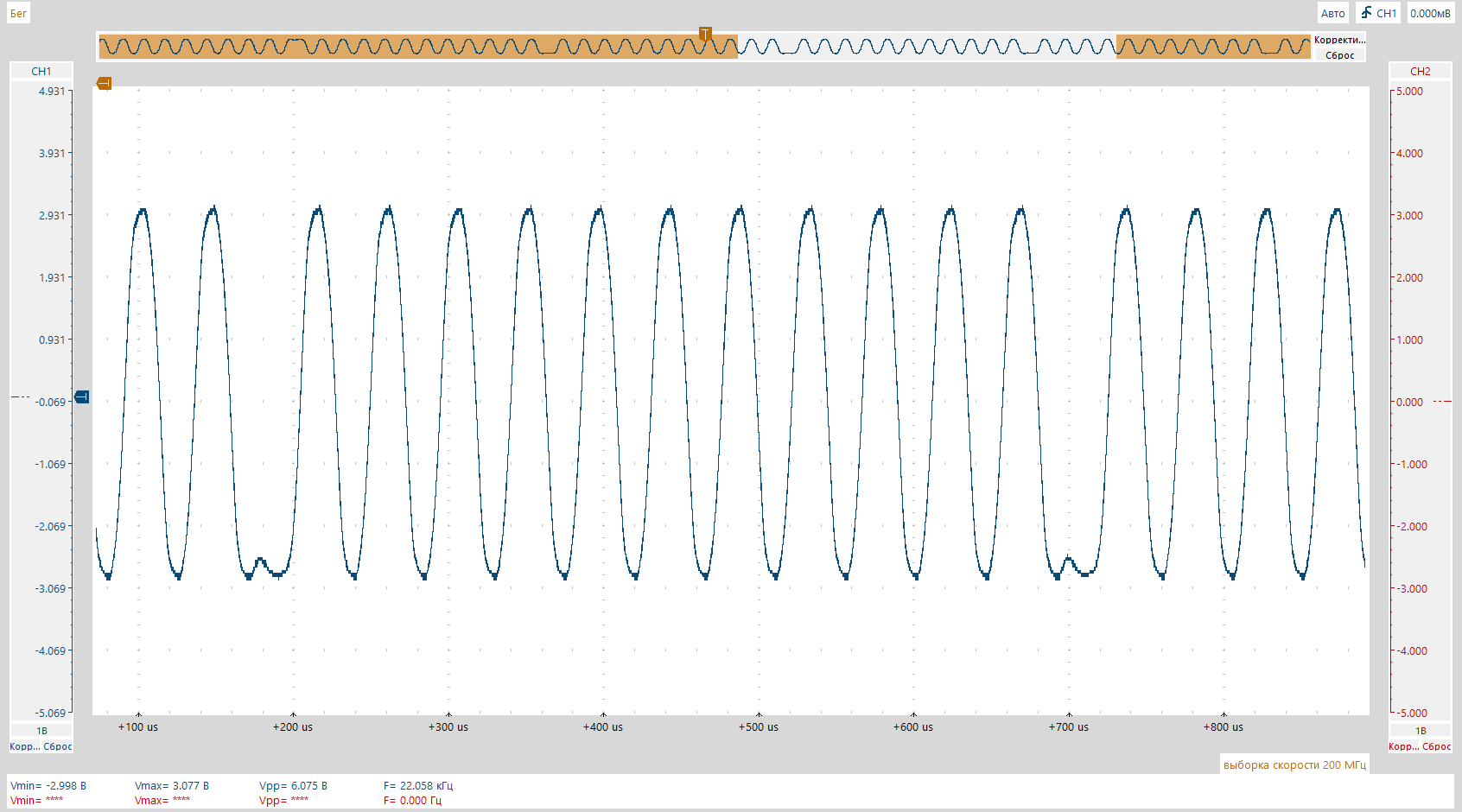Click the +300 us time axis label
1462x812 pixels.
tap(448, 726)
